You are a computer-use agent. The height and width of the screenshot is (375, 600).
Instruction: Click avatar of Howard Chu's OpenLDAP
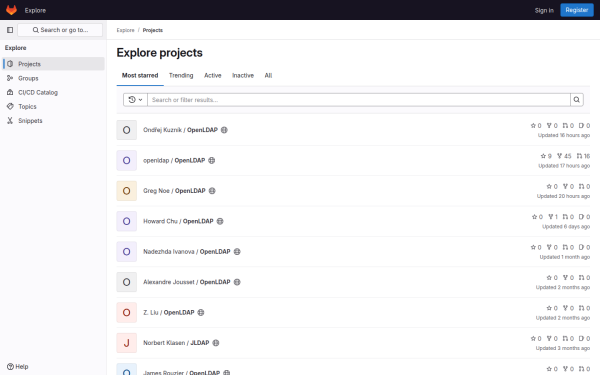[127, 221]
